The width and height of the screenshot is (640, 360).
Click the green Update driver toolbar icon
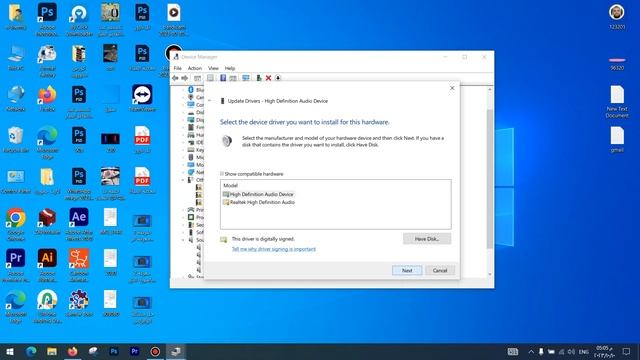259,78
